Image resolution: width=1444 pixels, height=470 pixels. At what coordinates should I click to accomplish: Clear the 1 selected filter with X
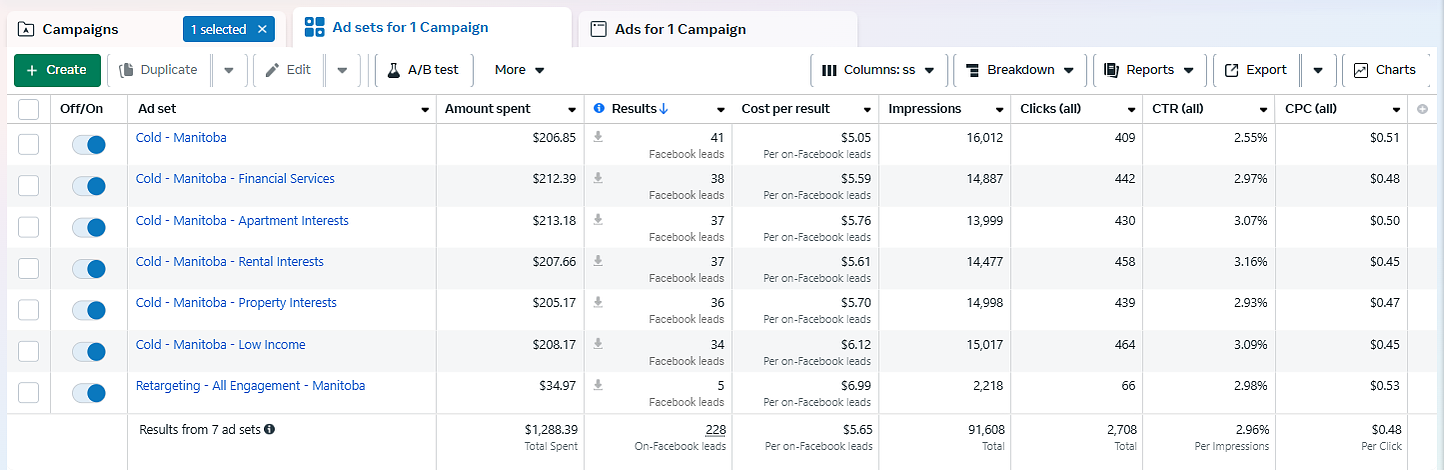point(262,29)
